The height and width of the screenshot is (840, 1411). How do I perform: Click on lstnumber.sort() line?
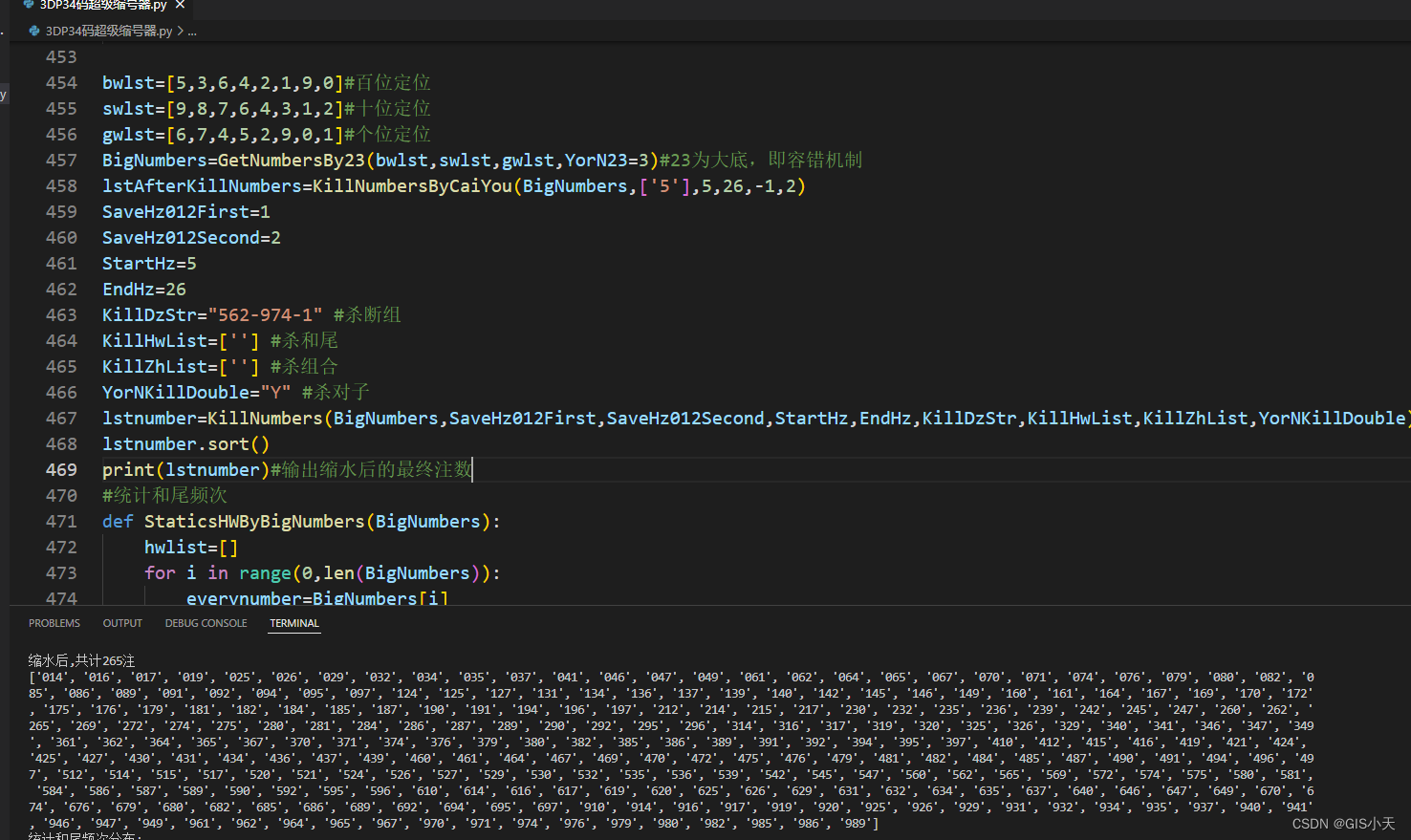point(186,444)
